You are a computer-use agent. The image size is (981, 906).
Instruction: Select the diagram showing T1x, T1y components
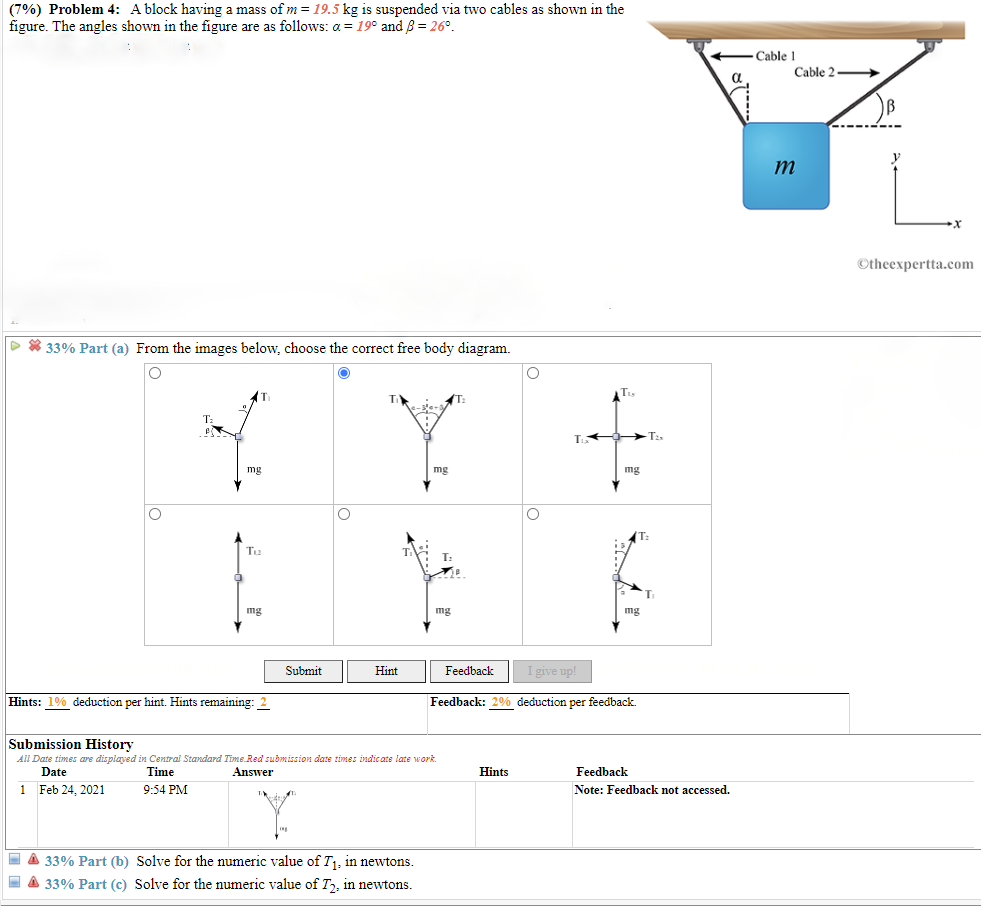point(533,372)
